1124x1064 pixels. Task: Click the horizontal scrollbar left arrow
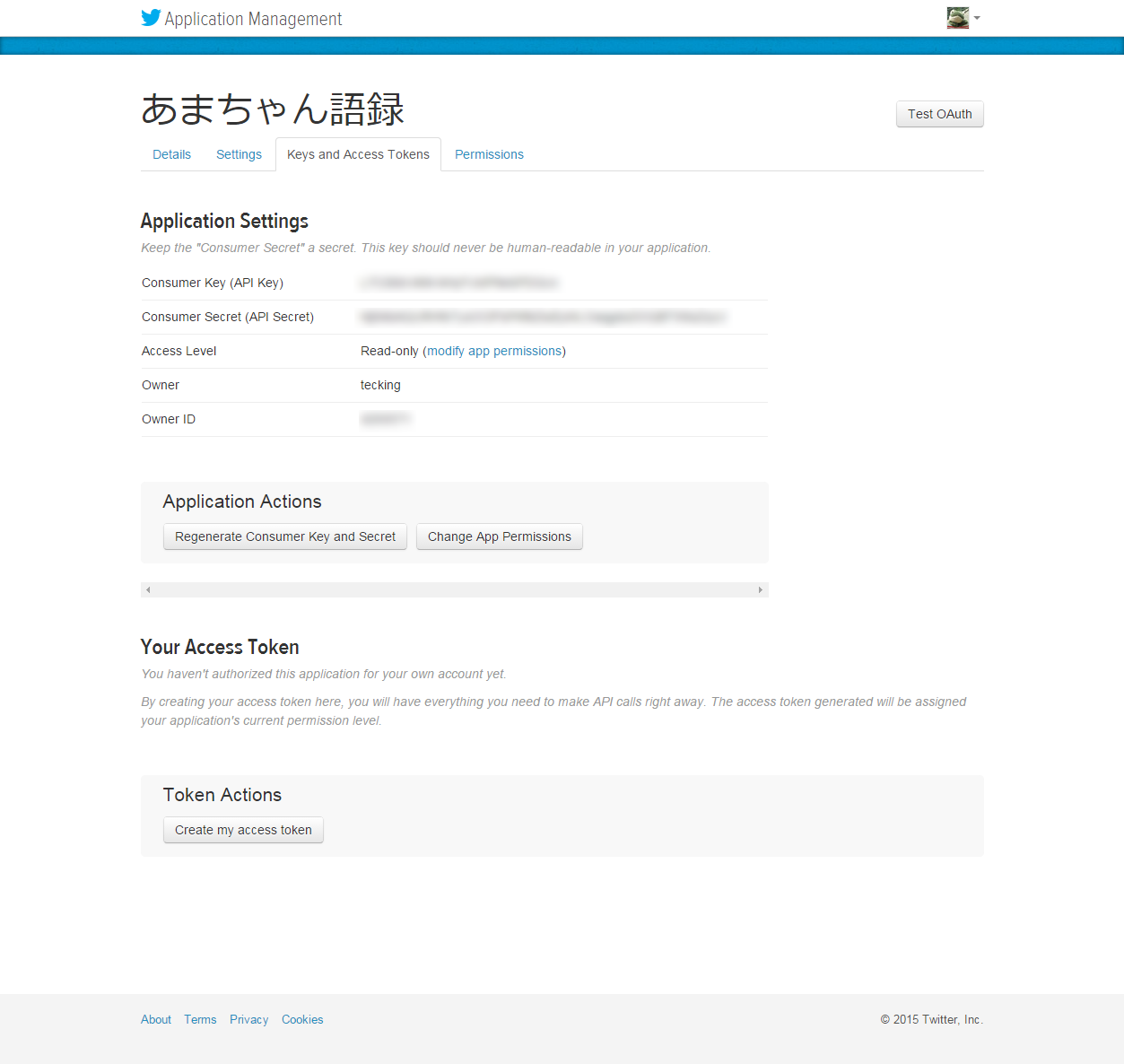[x=148, y=589]
